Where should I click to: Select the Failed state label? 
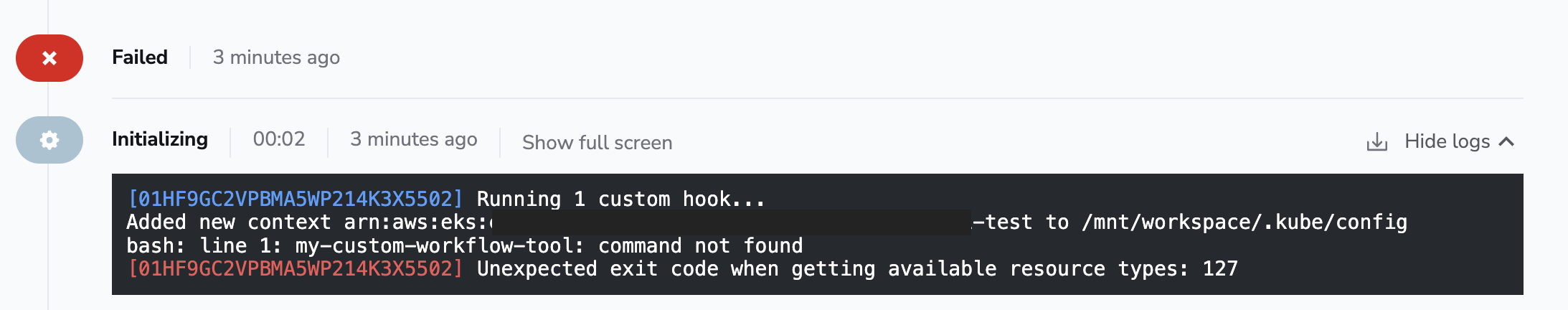[140, 57]
